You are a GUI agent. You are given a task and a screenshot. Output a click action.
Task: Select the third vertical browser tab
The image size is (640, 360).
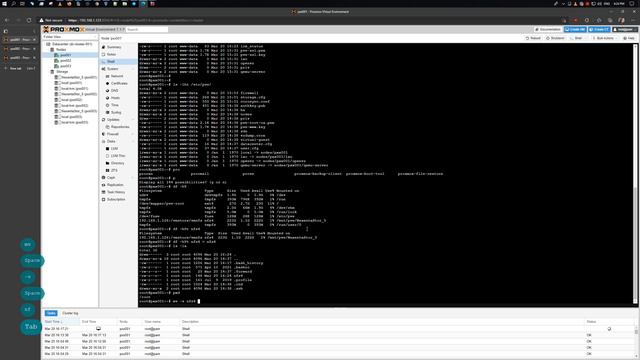pos(19,58)
